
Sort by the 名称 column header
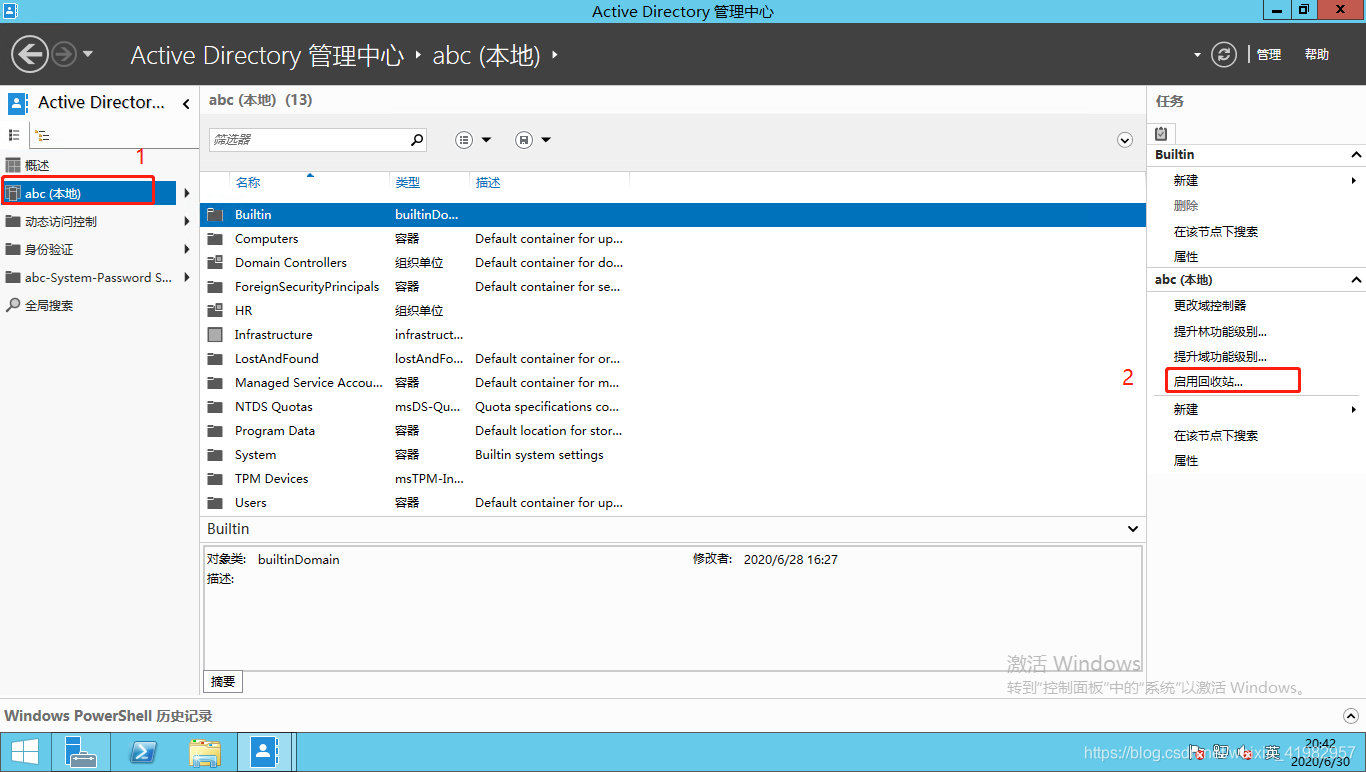[248, 183]
